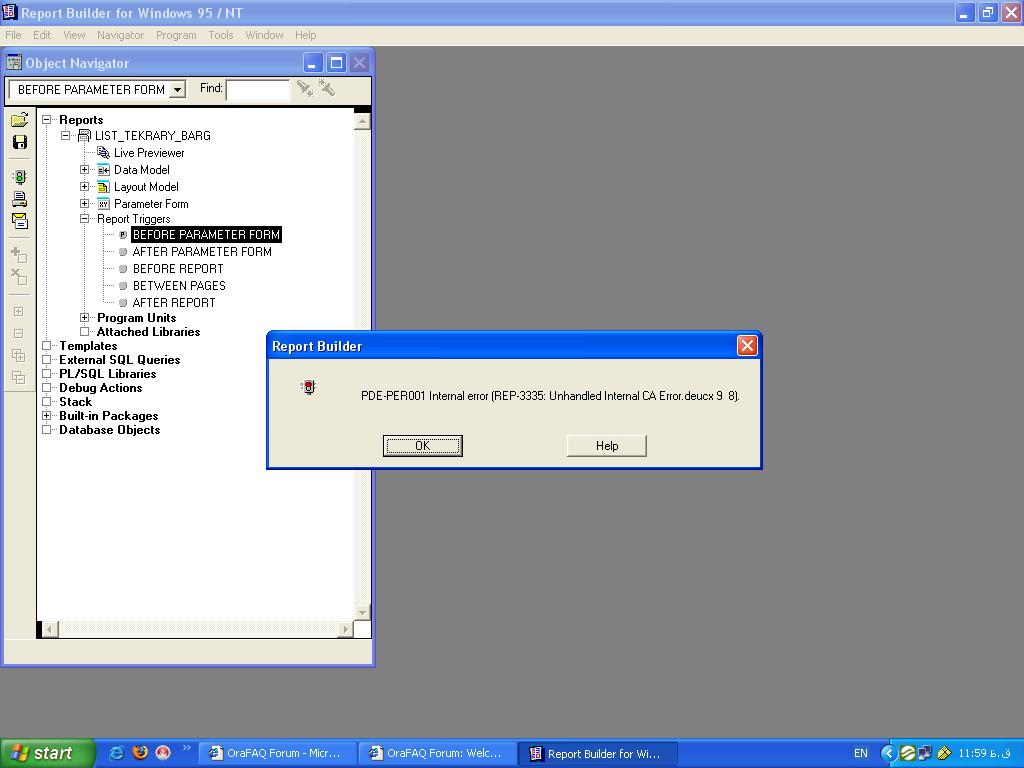Viewport: 1024px width, 768px height.
Task: Click the Expand toolbar icon
Action: (18, 312)
